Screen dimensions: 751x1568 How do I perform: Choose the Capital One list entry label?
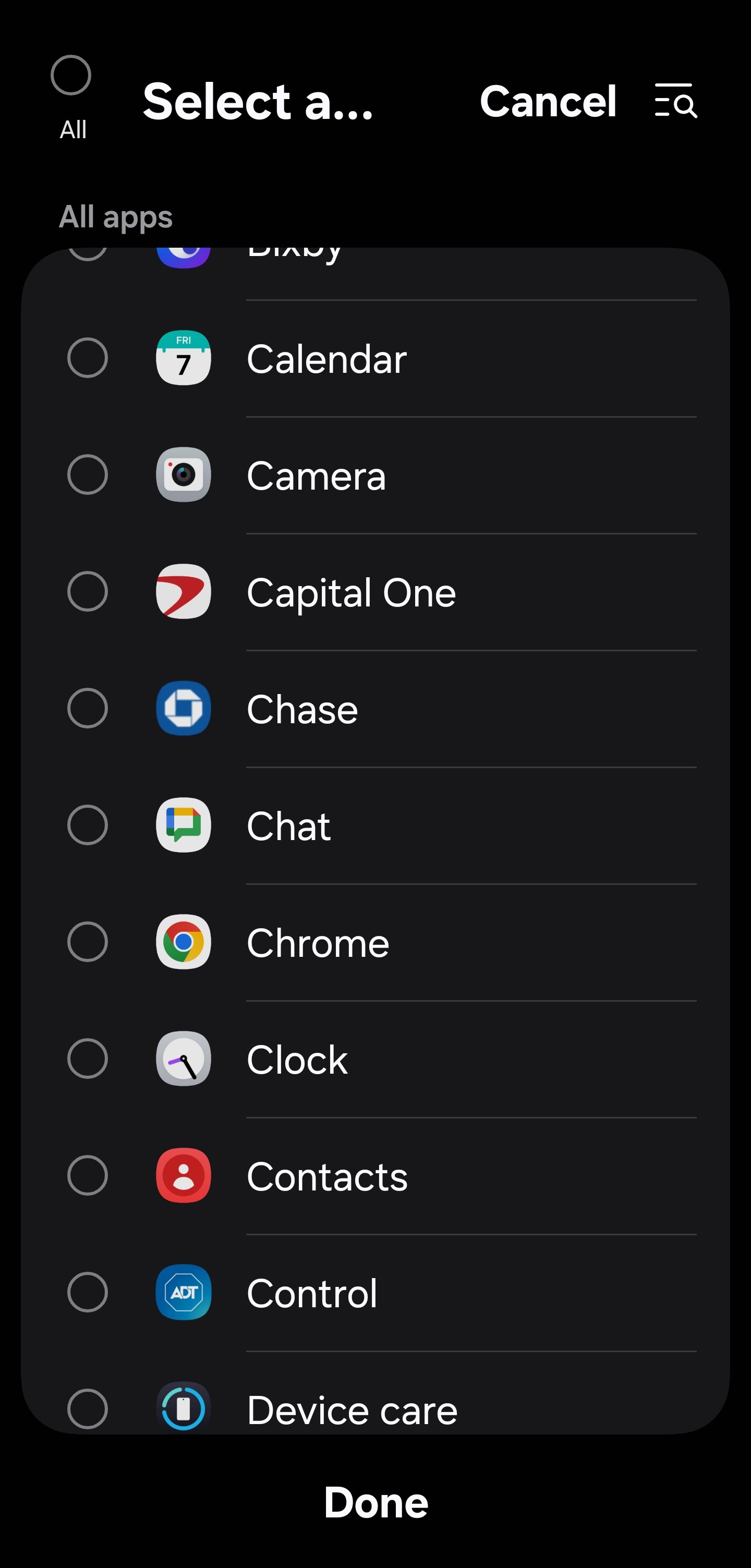pos(351,593)
